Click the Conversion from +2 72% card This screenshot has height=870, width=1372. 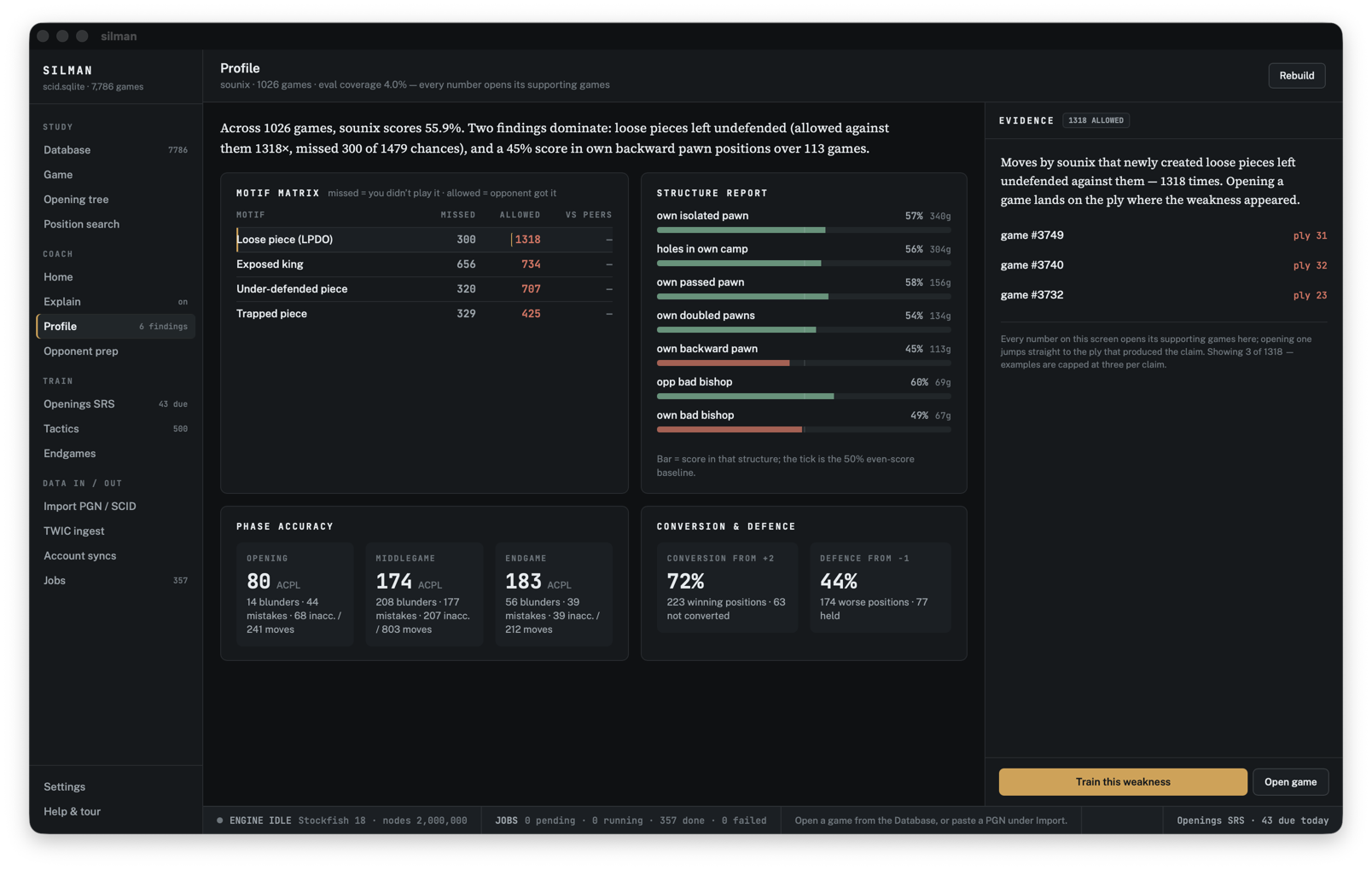coord(727,588)
